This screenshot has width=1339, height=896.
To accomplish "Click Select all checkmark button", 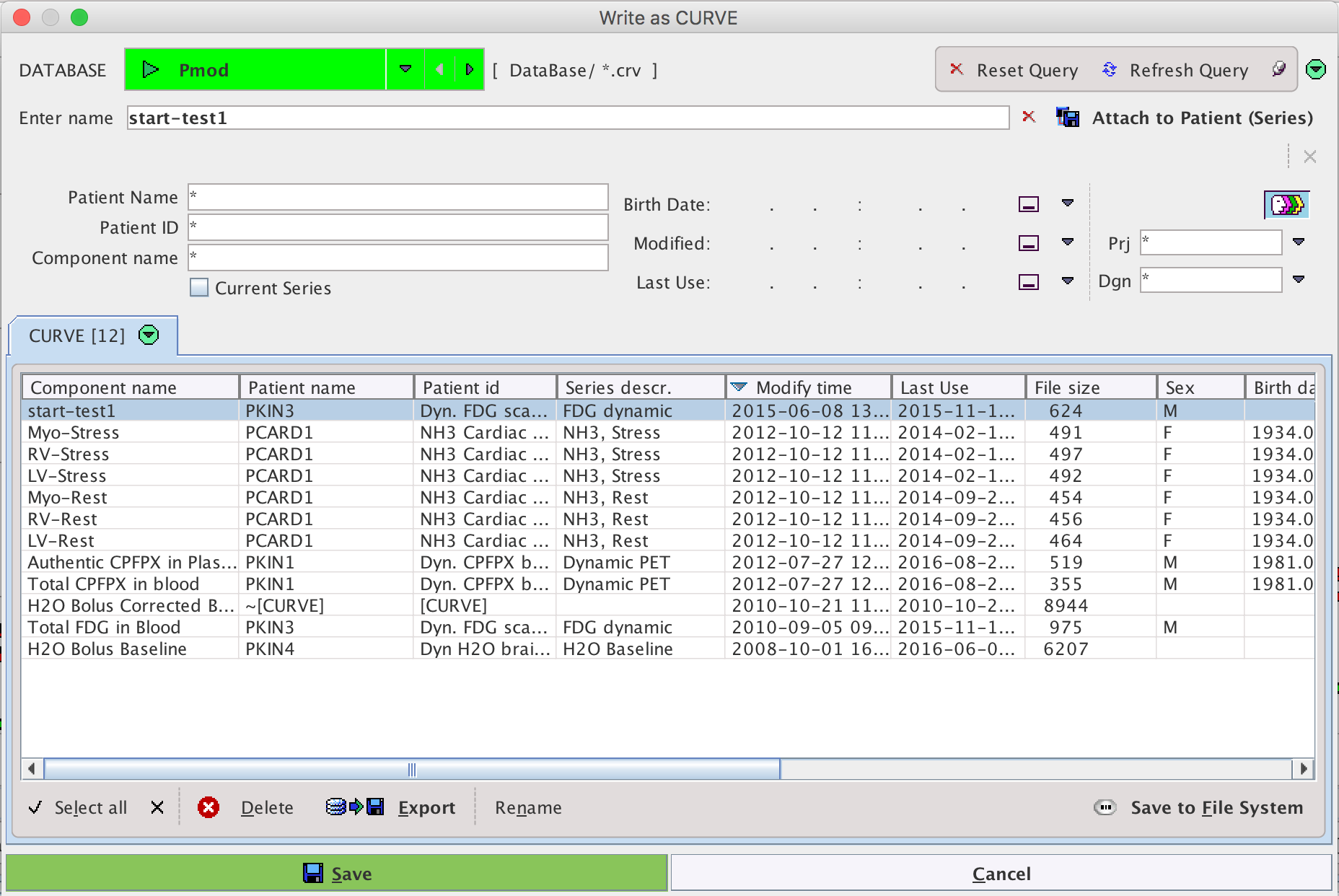I will pyautogui.click(x=78, y=807).
